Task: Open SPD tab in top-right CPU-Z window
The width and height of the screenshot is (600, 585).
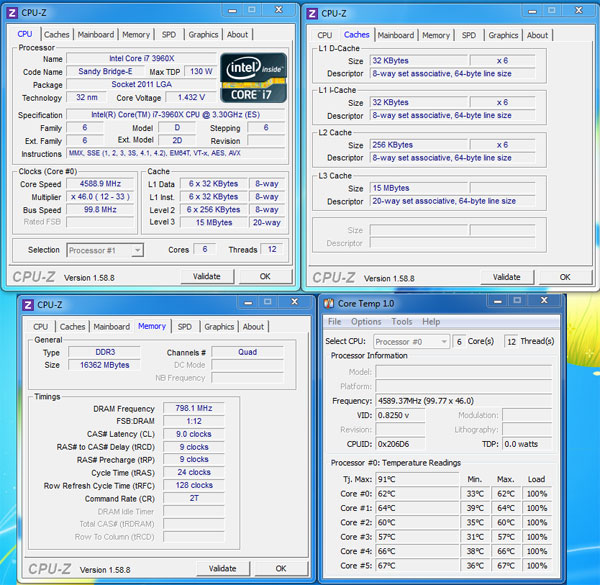Action: 469,35
